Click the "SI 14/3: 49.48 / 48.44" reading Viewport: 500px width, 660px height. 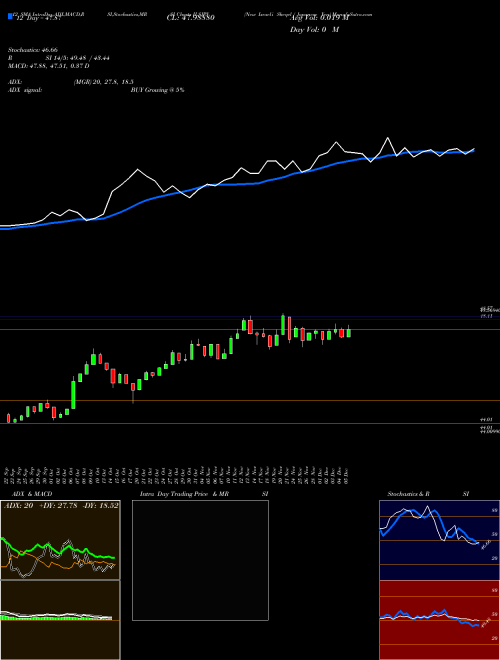click(77, 58)
